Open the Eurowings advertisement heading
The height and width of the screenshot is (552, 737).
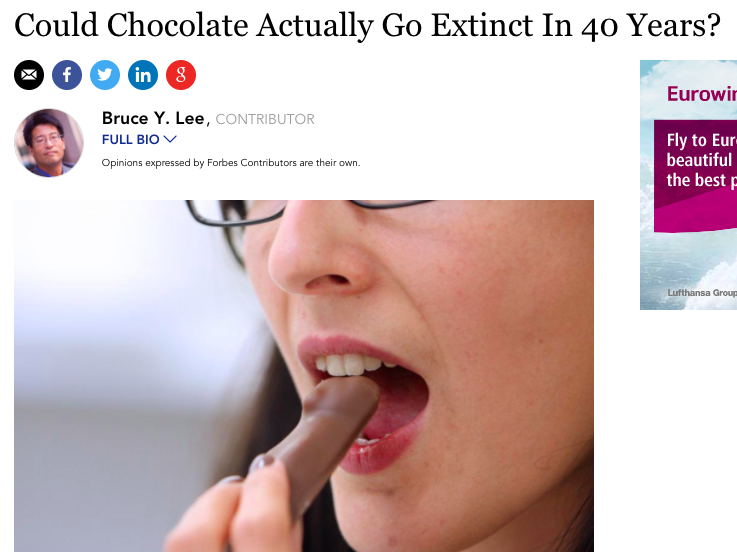pyautogui.click(x=702, y=94)
